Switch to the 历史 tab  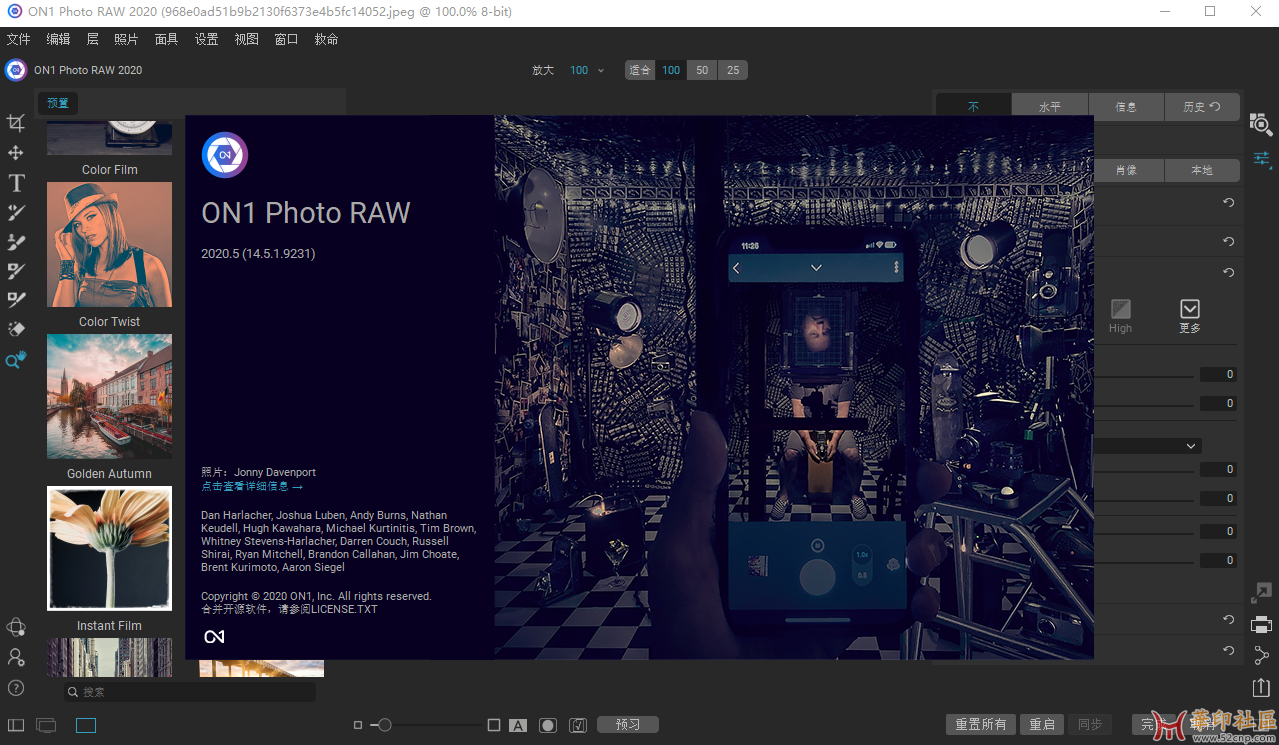pyautogui.click(x=1202, y=107)
